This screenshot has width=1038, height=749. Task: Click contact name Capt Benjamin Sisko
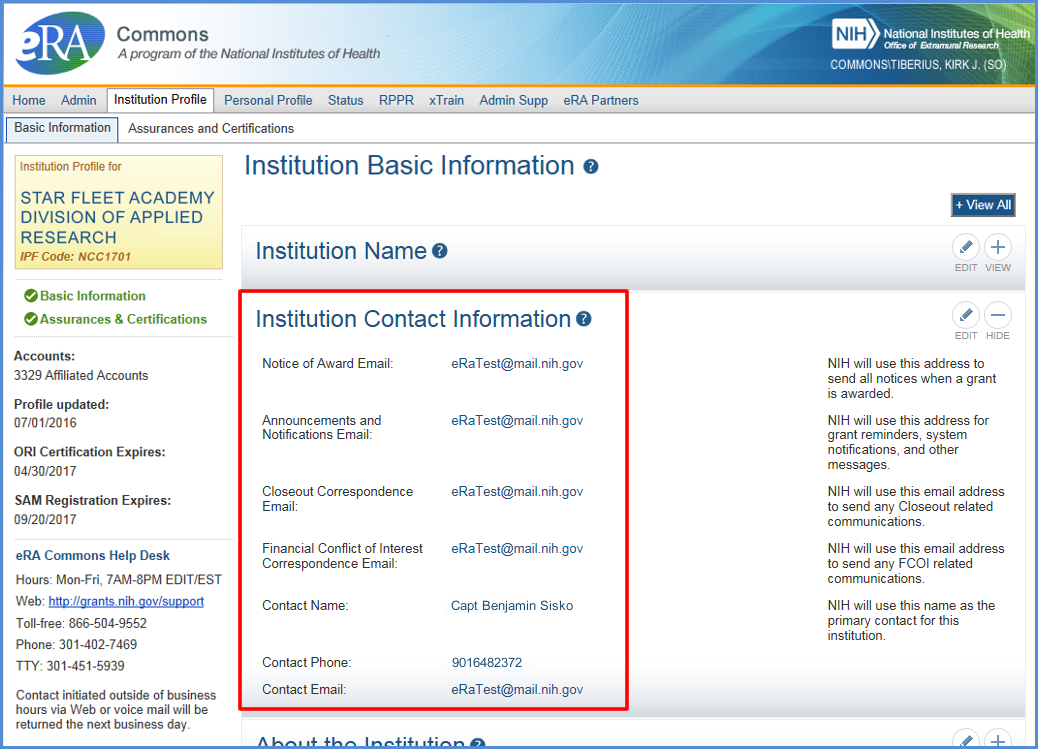click(x=512, y=606)
